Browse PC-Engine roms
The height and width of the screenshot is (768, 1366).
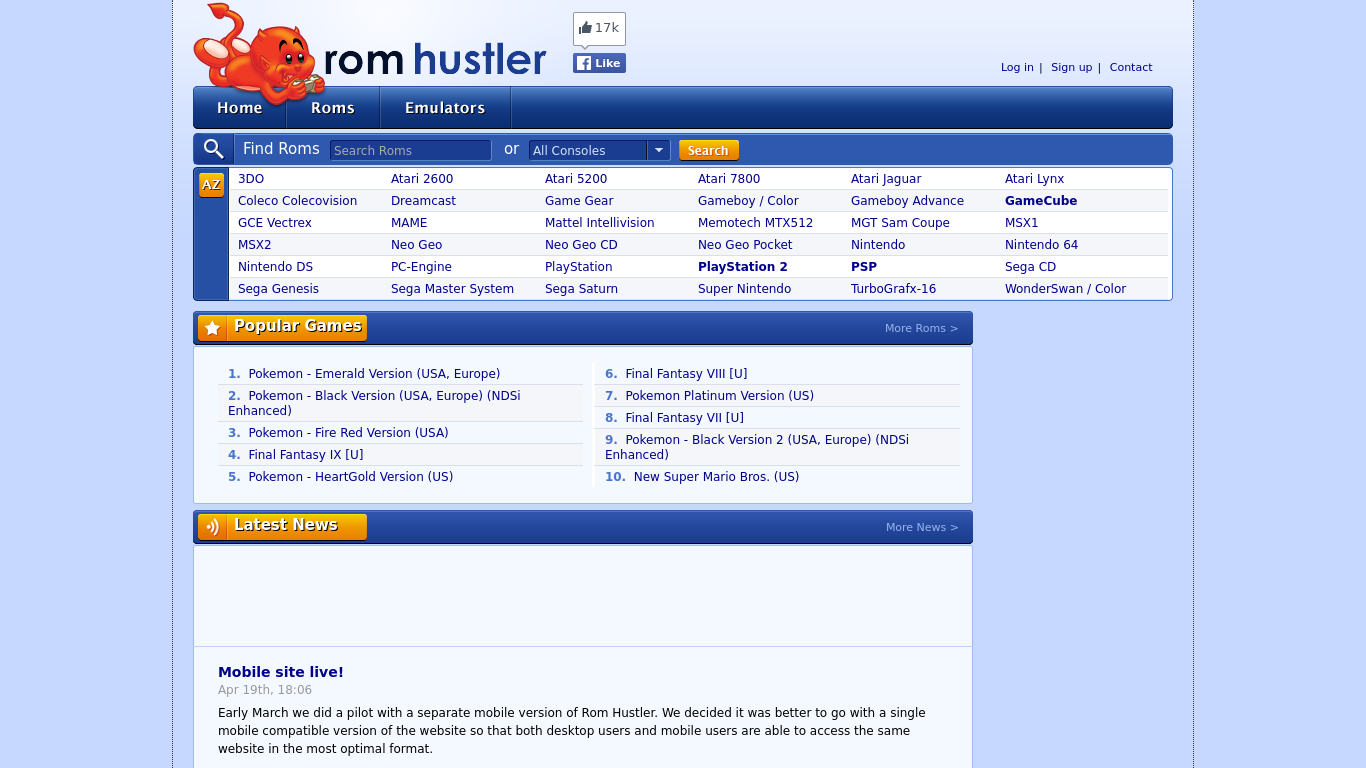click(421, 267)
